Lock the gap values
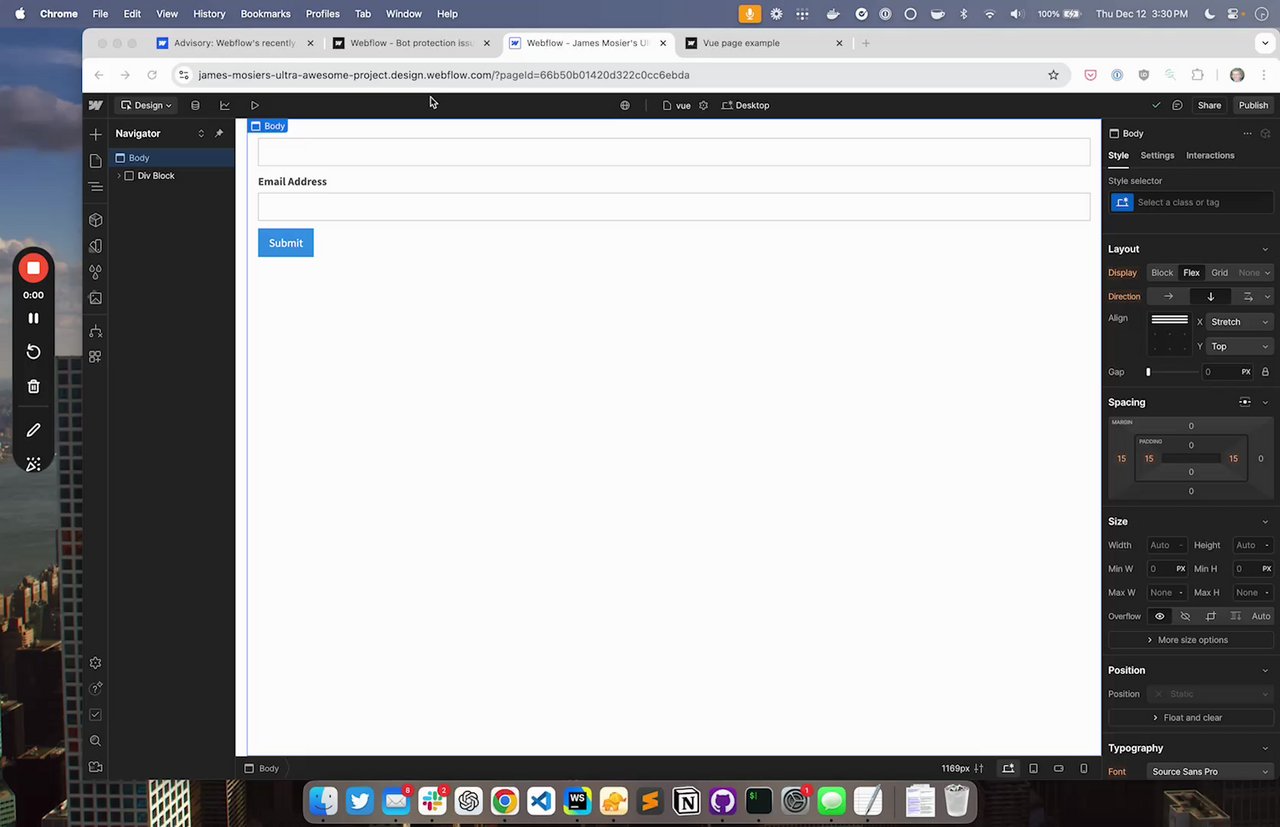 tap(1265, 372)
